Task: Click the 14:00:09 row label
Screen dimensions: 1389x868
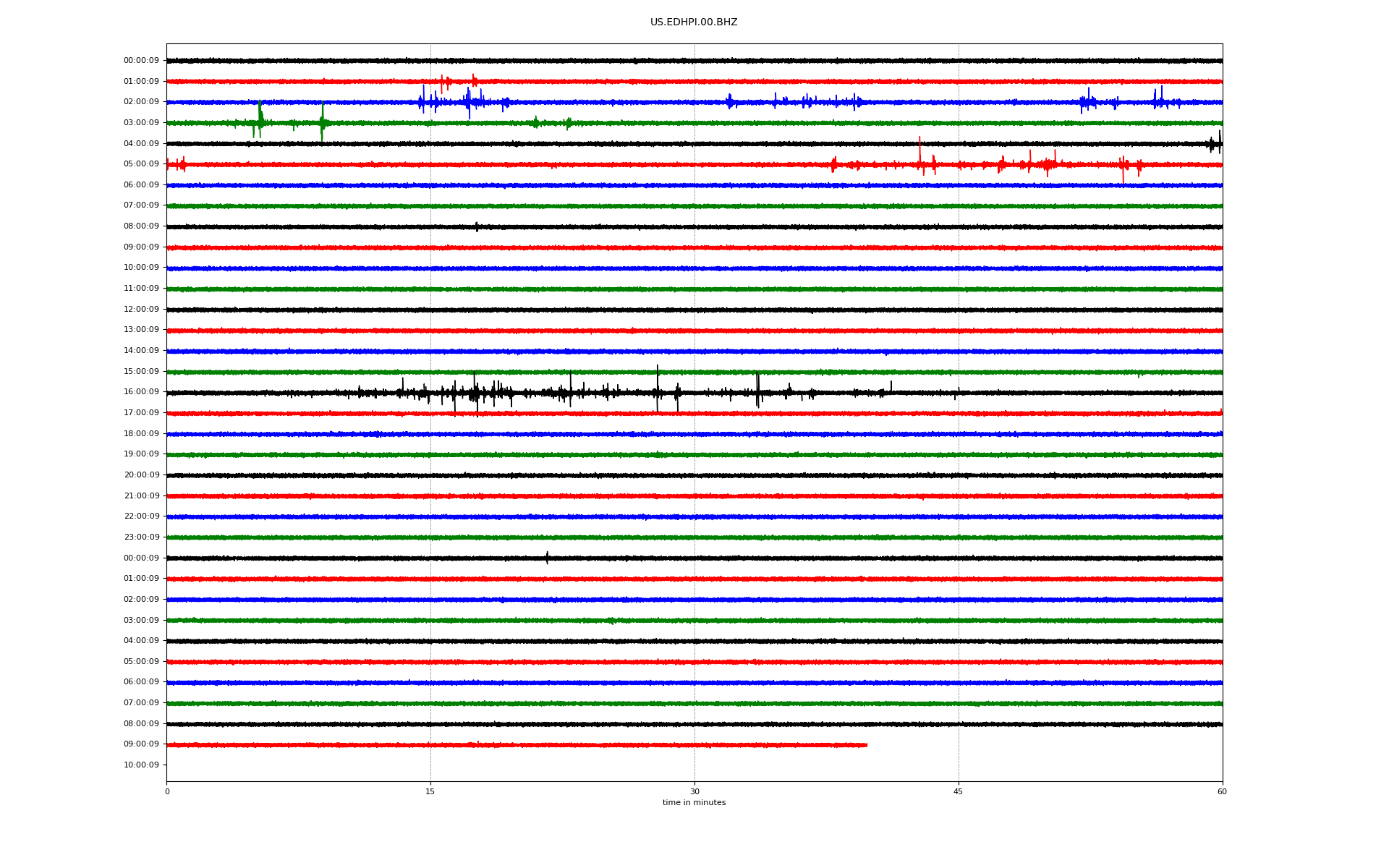Action: 141,351
